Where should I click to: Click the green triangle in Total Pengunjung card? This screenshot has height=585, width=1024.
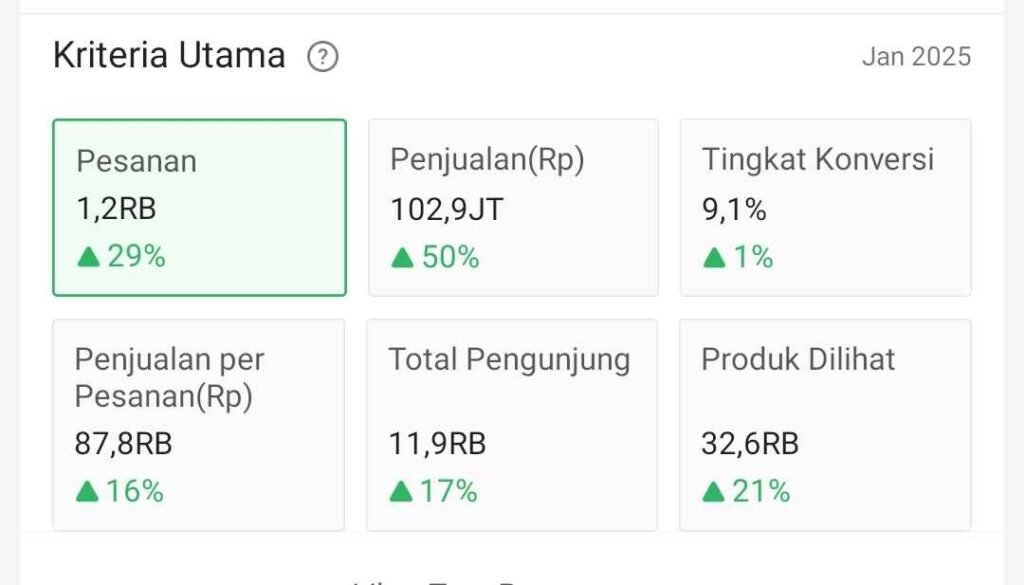coord(401,491)
